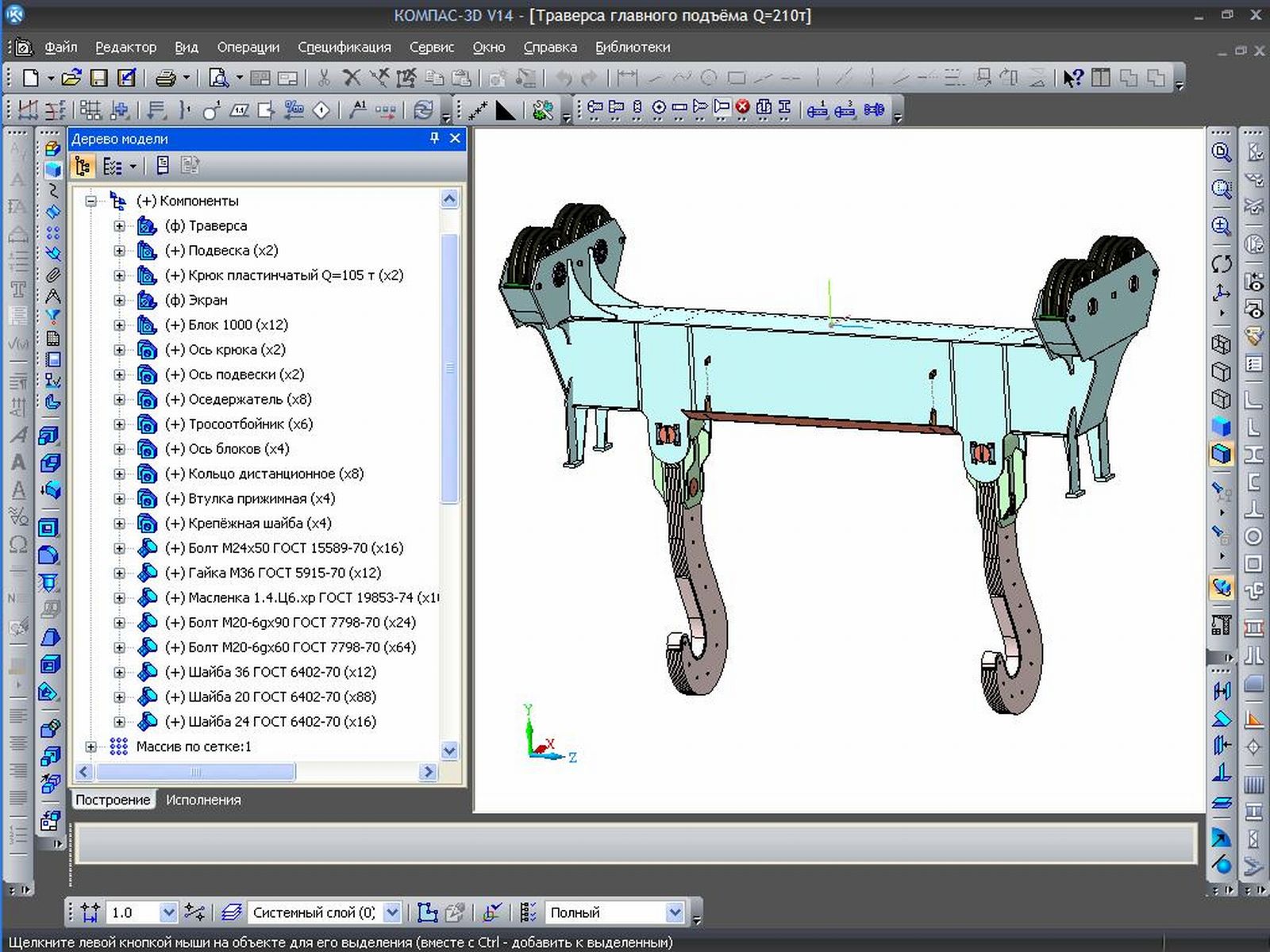1270x952 pixels.
Task: Click the model tree horizontal scrollbar thumb
Action: coord(195,772)
